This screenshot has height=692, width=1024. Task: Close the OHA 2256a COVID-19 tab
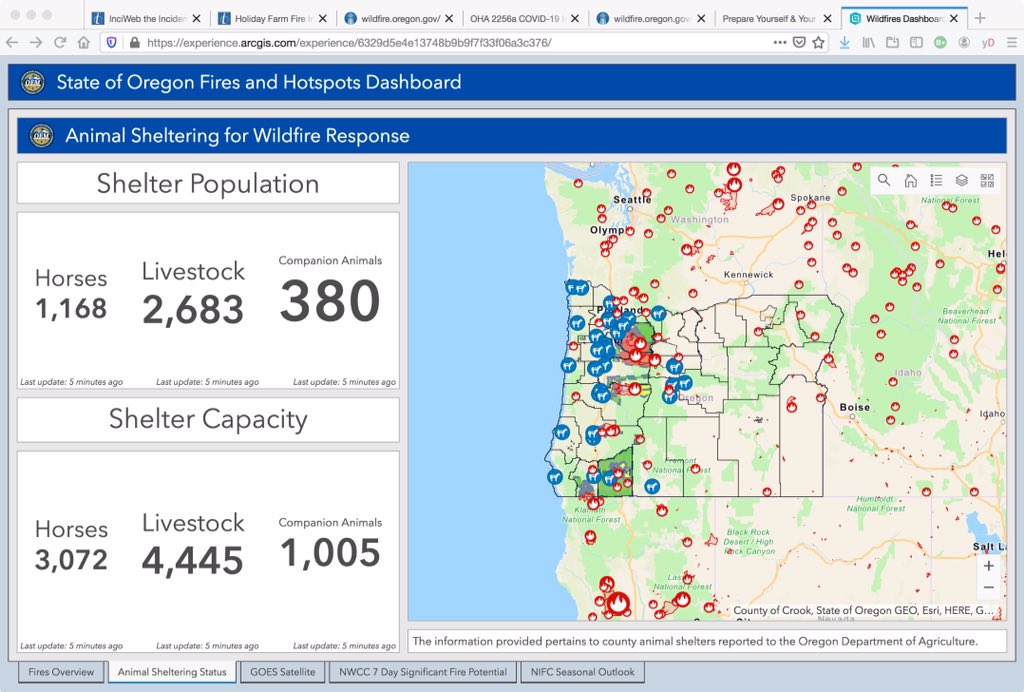click(x=575, y=18)
